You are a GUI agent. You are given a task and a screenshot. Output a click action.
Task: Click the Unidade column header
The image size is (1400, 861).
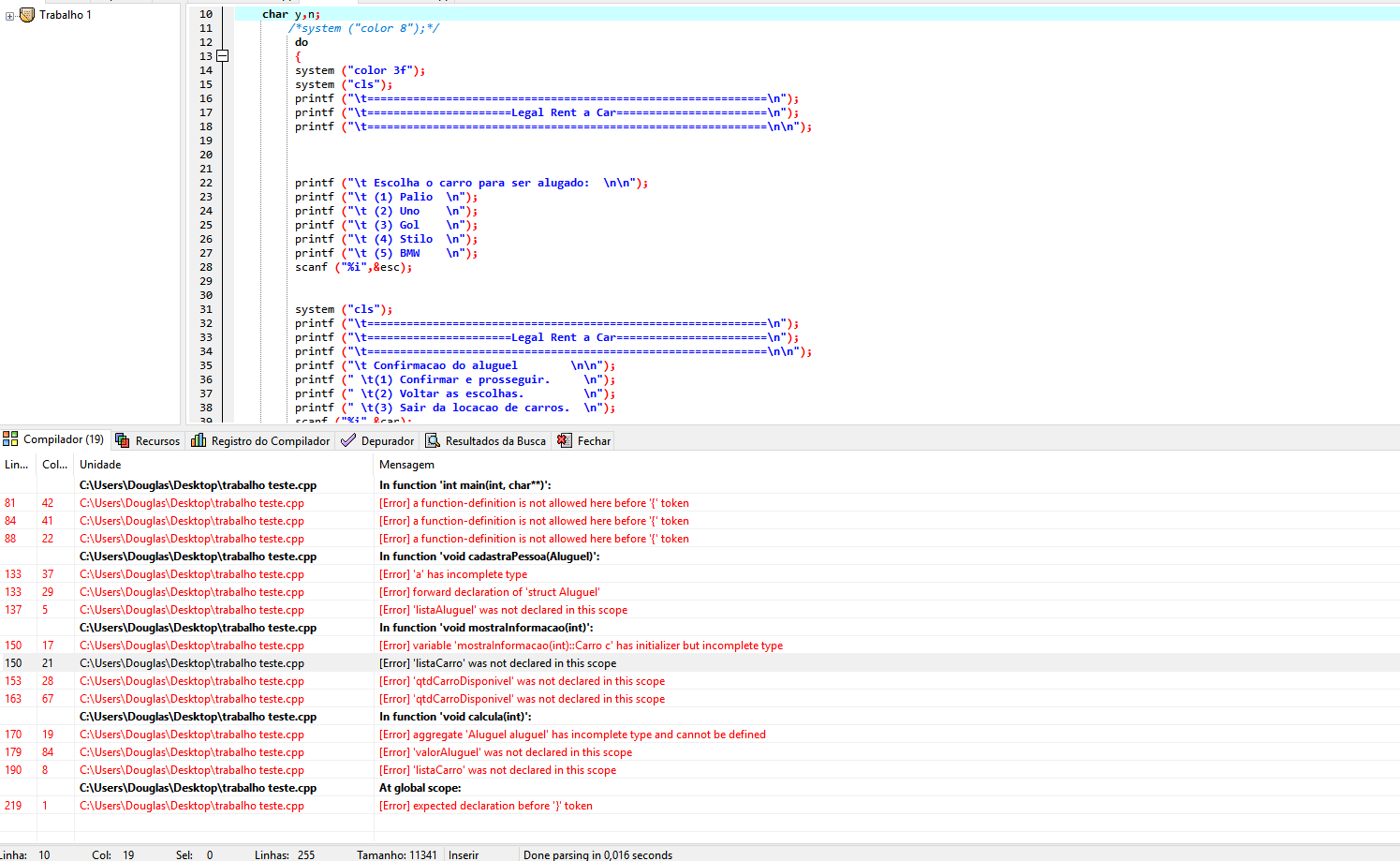[224, 465]
